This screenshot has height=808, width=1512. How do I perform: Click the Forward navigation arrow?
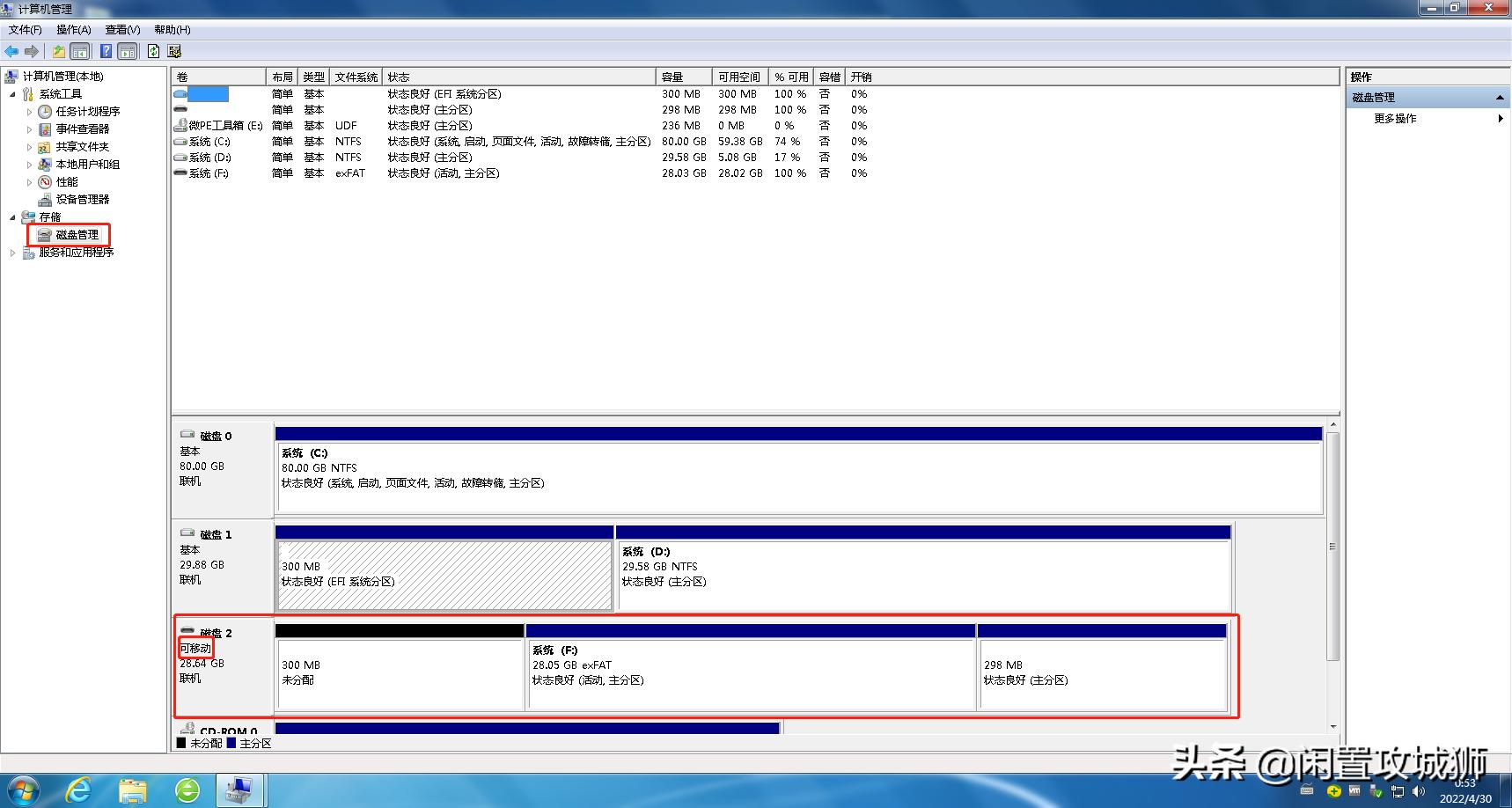[x=32, y=50]
